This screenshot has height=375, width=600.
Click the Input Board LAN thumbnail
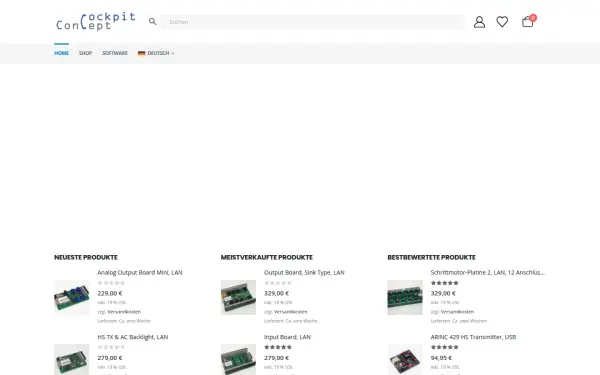(x=238, y=359)
